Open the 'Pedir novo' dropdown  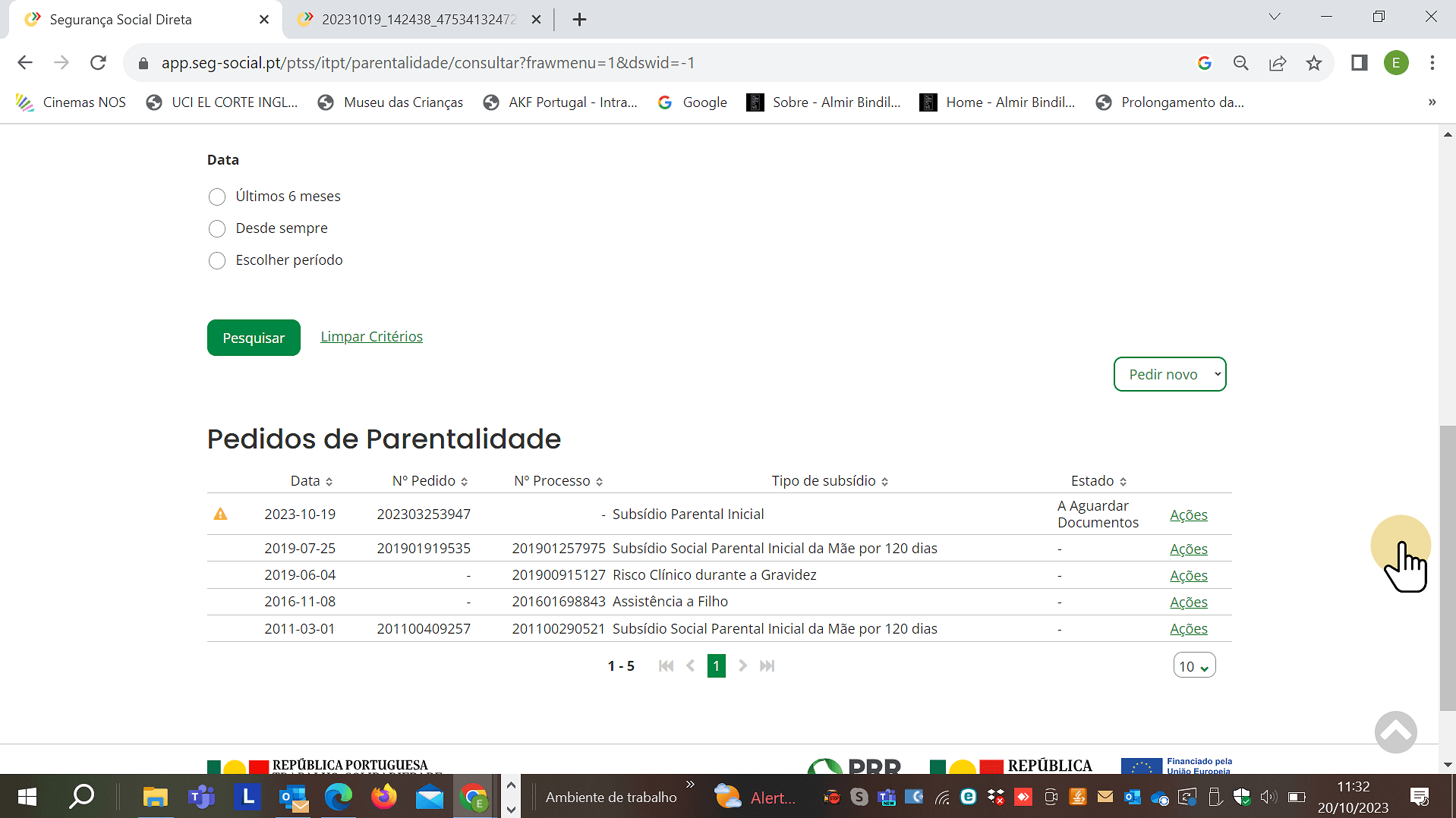[x=1169, y=374]
